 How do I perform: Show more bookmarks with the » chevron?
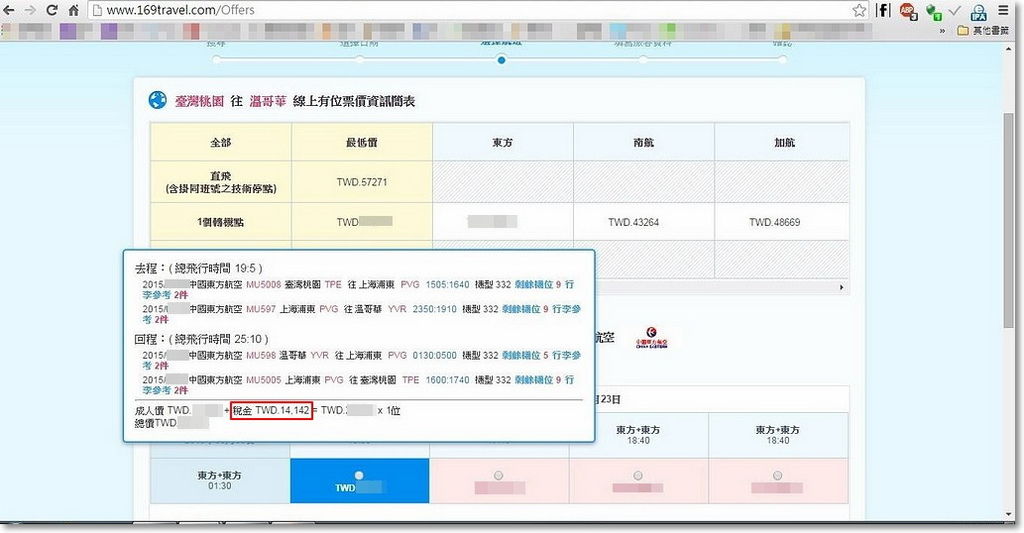tap(942, 31)
